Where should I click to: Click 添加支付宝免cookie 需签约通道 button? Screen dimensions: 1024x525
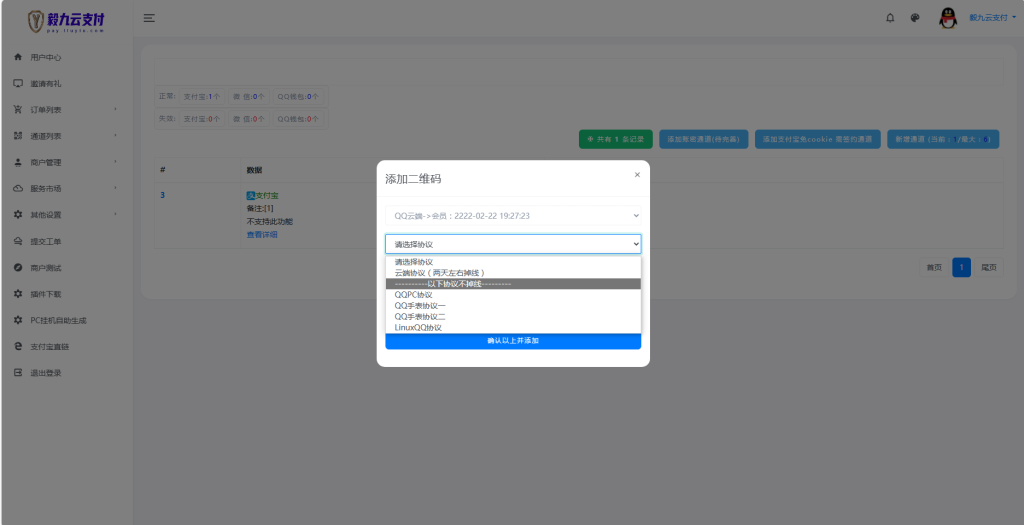[x=818, y=139]
